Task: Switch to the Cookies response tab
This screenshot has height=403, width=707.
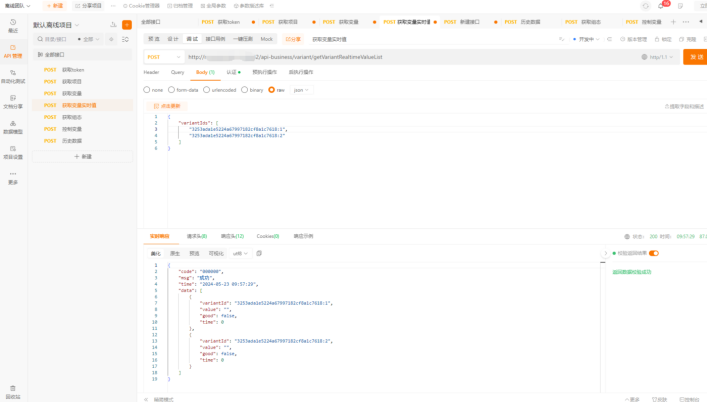Action: 267,236
